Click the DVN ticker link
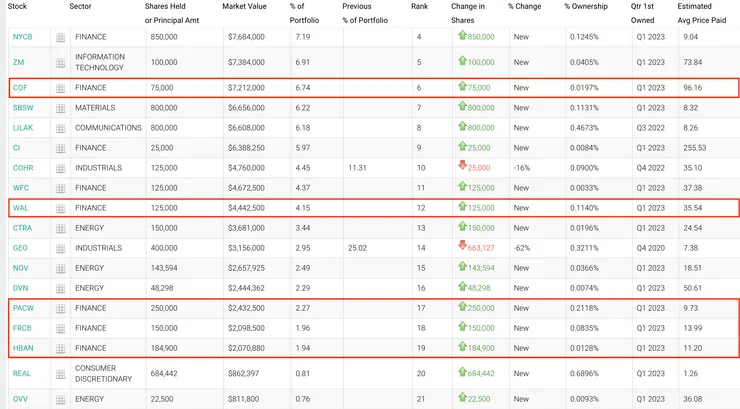The height and width of the screenshot is (409, 740). coord(20,288)
